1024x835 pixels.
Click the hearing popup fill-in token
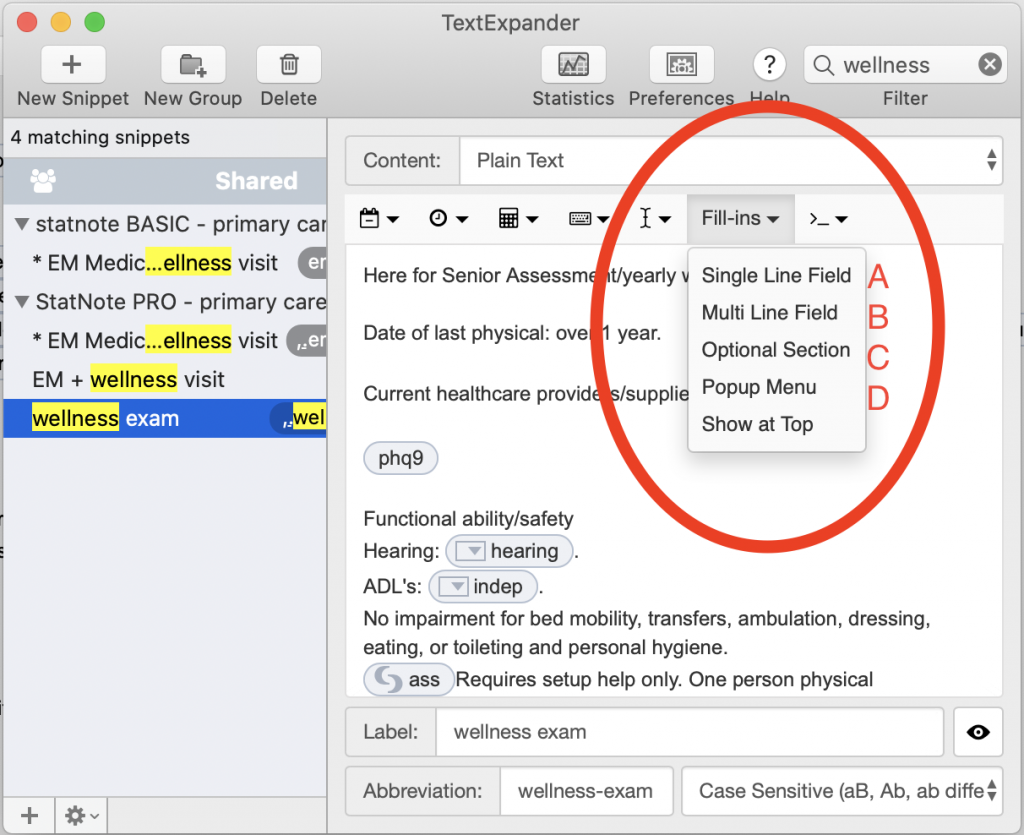tap(509, 551)
